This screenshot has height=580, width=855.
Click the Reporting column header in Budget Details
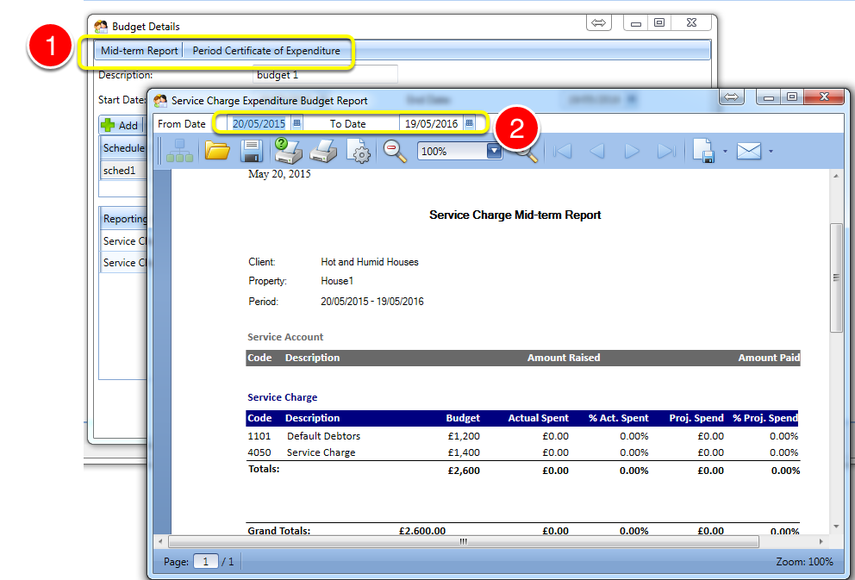click(x=124, y=219)
